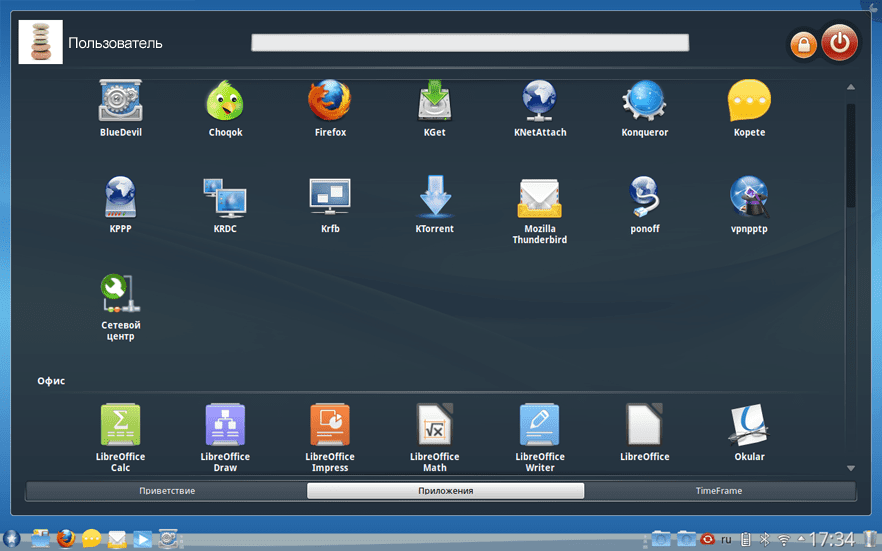Launch Choqok microblogging client
Image resolution: width=882 pixels, height=551 pixels.
click(x=225, y=108)
